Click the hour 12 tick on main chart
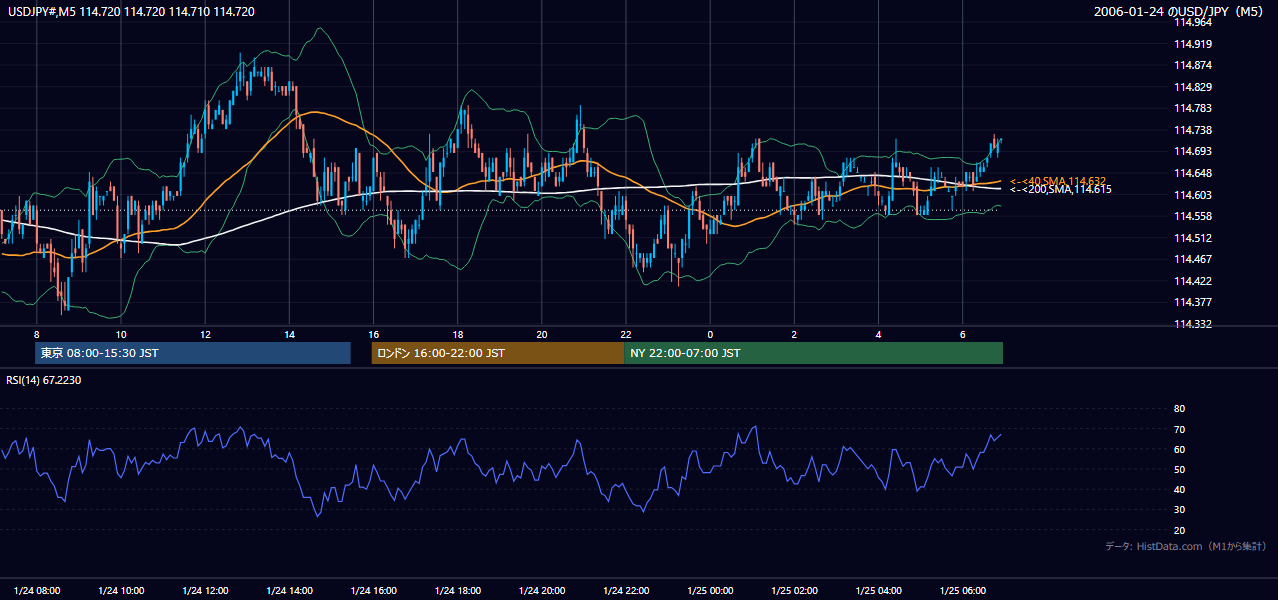This screenshot has height=600, width=1278. tap(204, 333)
